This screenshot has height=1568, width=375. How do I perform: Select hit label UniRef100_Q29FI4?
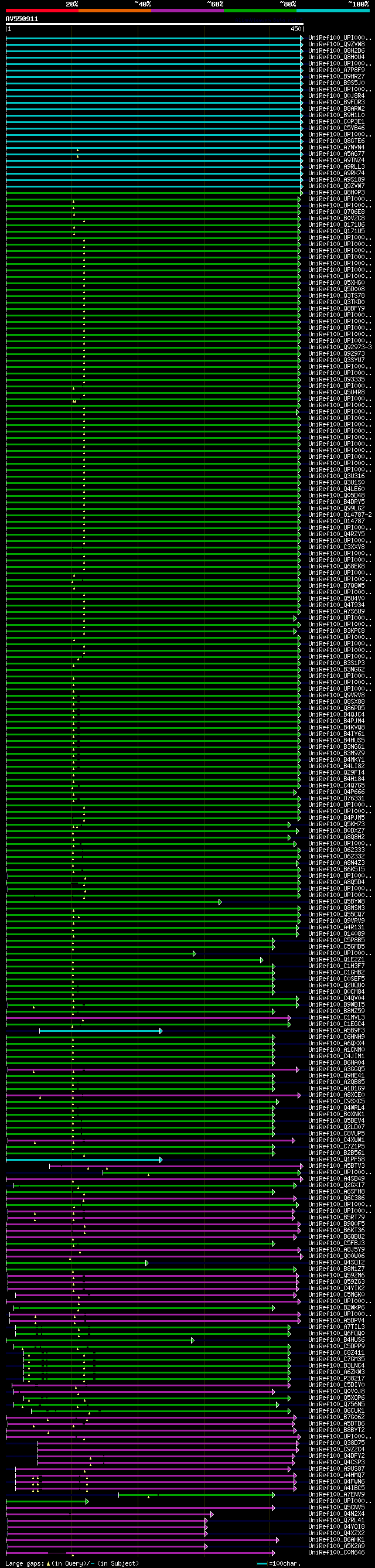point(337,773)
